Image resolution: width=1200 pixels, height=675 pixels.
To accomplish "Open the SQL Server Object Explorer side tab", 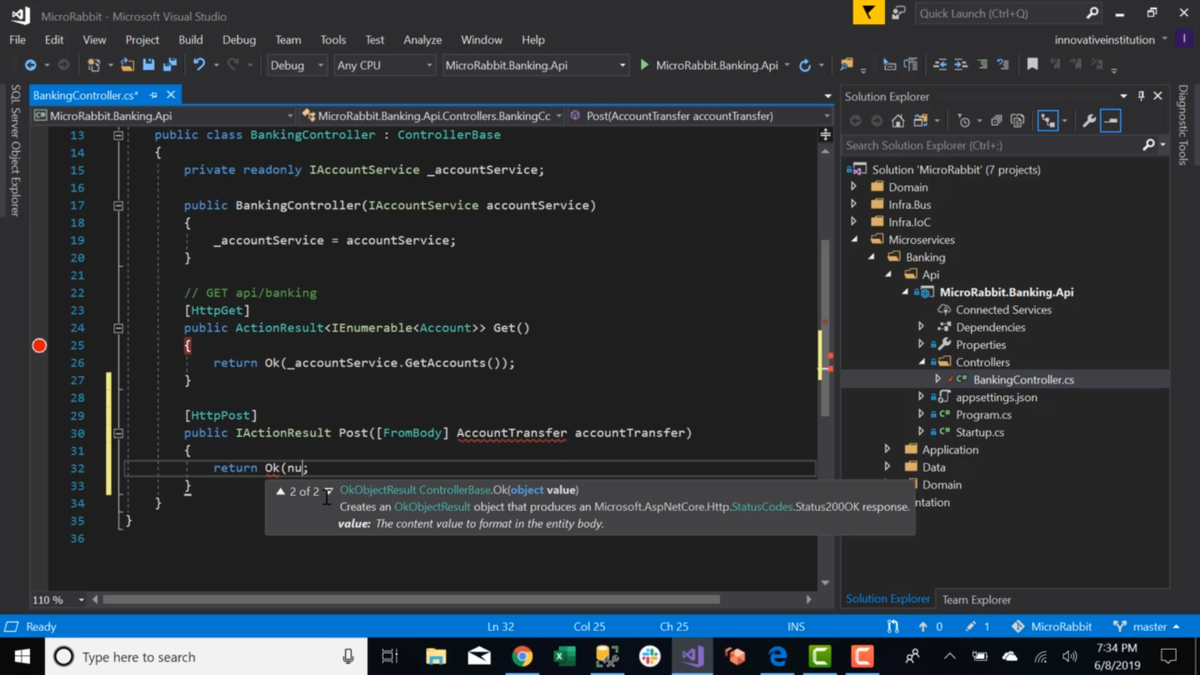I will 14,150.
